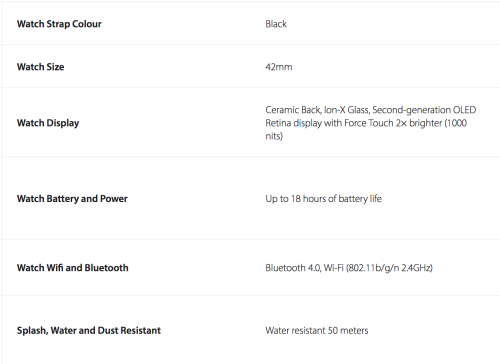Select the Watch Strap Colour label

(59, 24)
